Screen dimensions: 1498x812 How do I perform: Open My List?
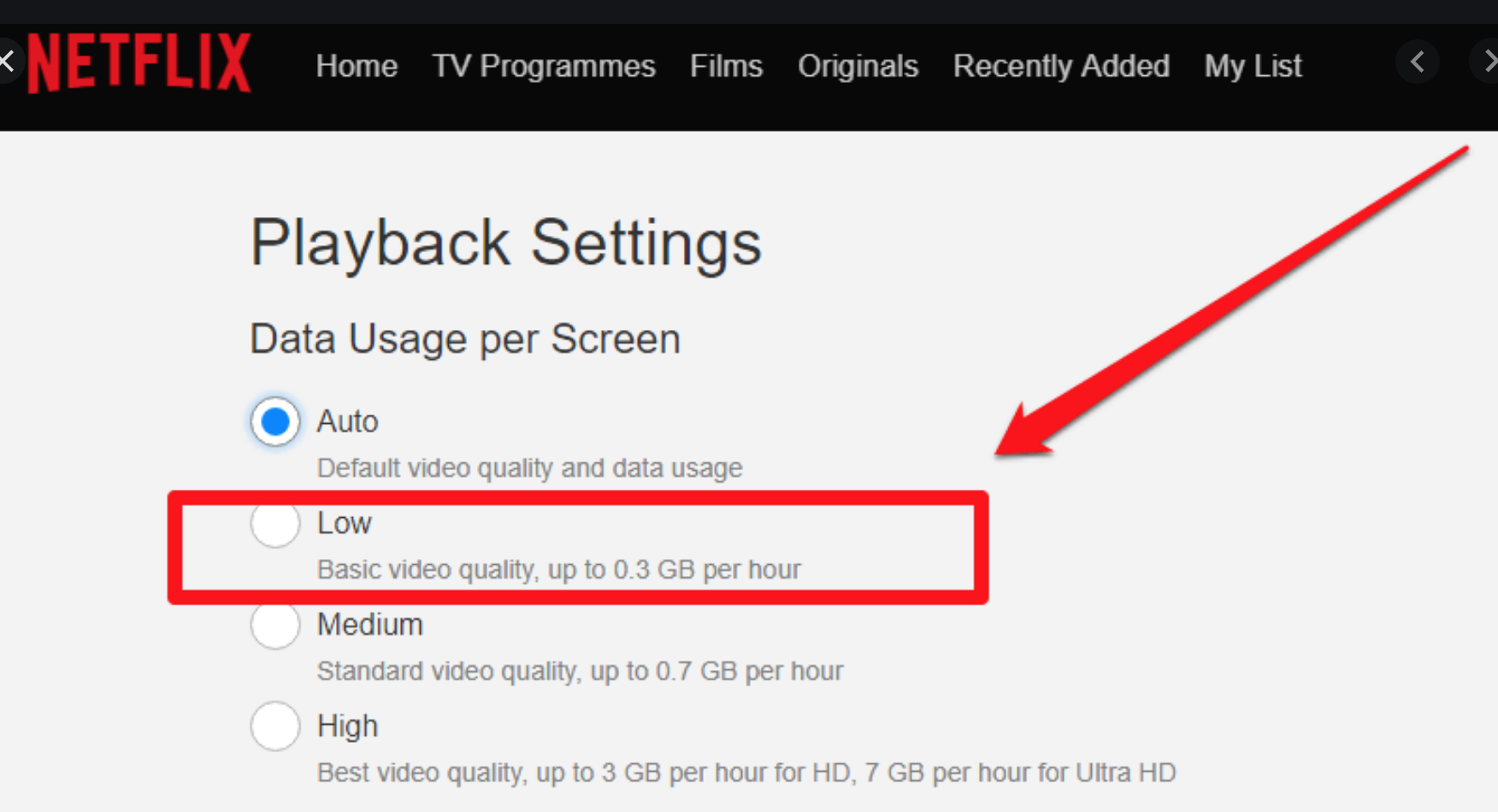coord(1253,66)
